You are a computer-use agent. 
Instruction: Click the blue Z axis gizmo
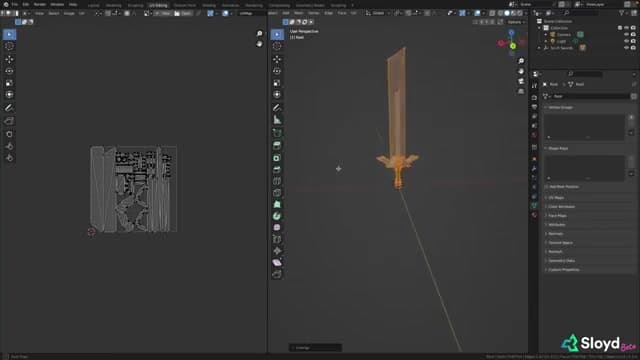[x=511, y=33]
